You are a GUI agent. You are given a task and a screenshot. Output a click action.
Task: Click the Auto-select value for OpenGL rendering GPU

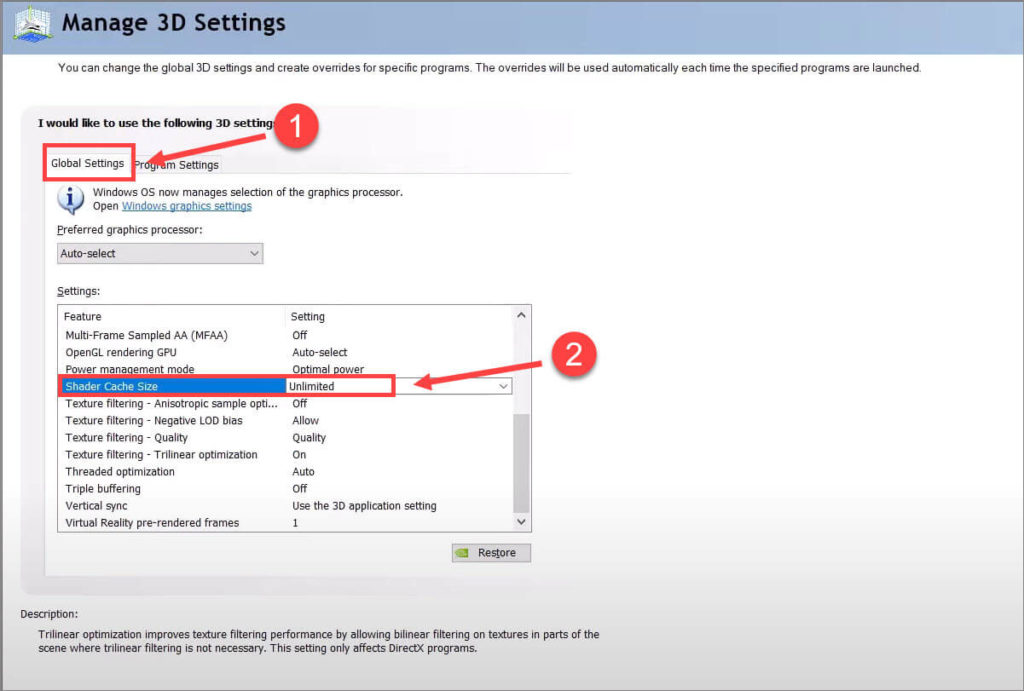pos(320,352)
